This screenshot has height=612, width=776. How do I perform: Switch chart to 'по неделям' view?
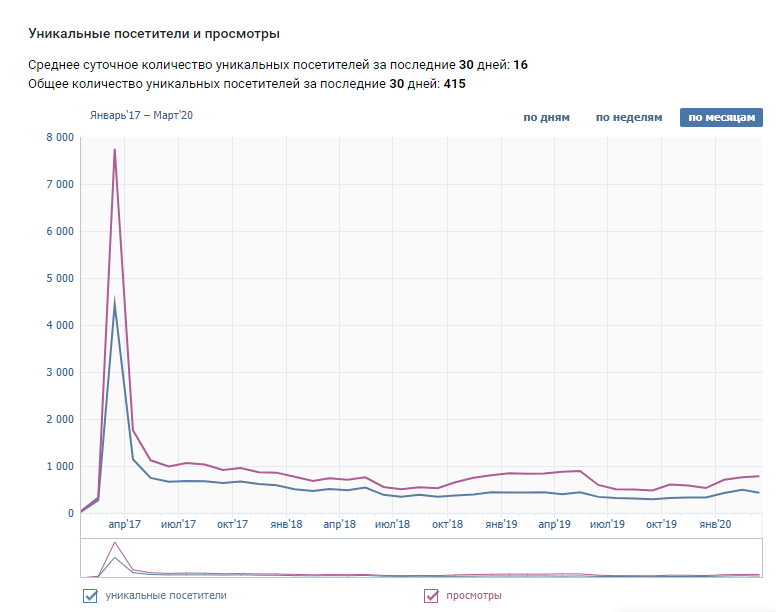coord(629,118)
